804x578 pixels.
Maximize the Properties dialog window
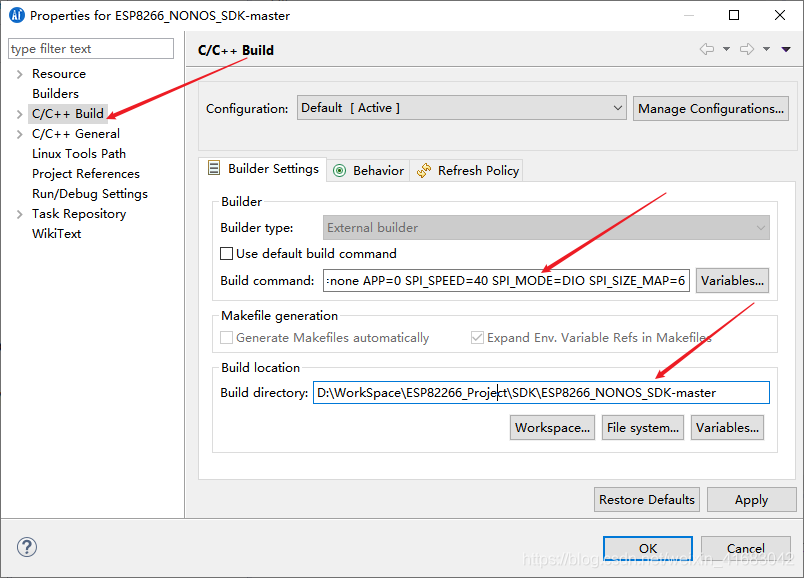pos(734,15)
